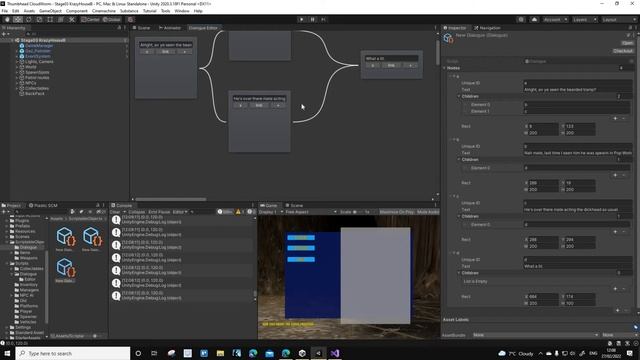Collapse the Nodes list in Inspector

(445, 68)
